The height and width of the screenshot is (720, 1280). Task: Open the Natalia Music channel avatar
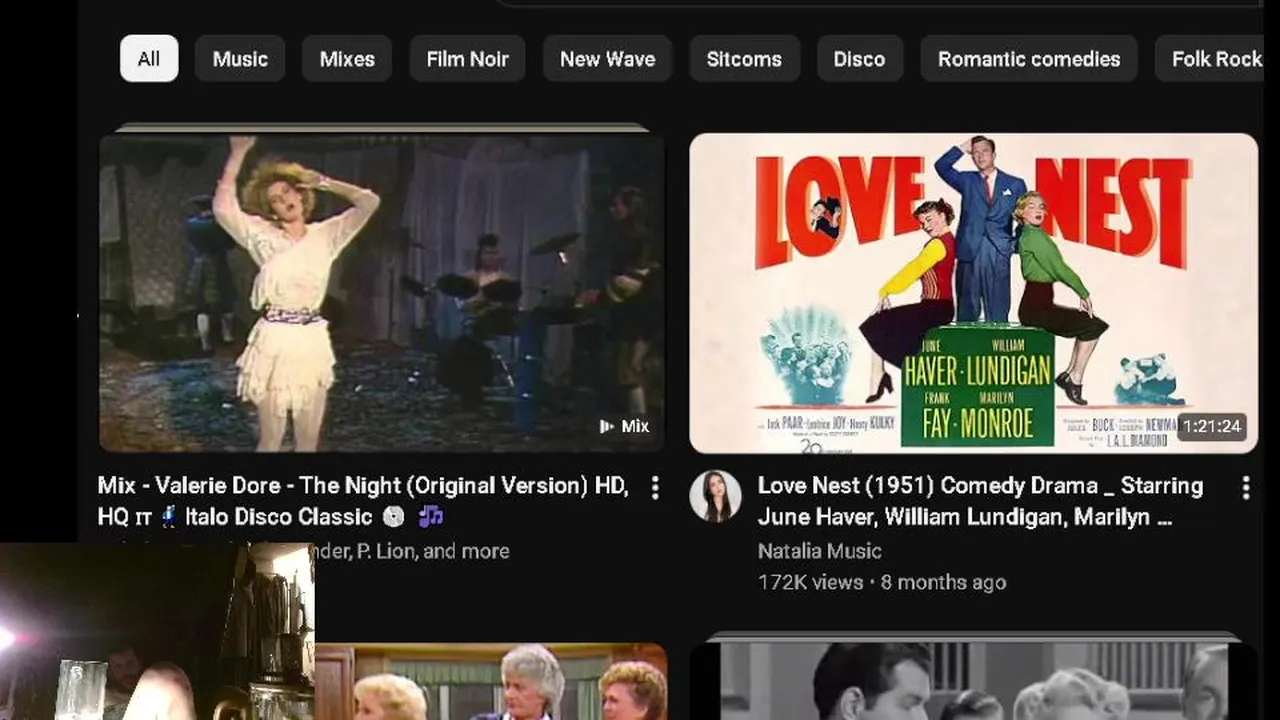716,496
